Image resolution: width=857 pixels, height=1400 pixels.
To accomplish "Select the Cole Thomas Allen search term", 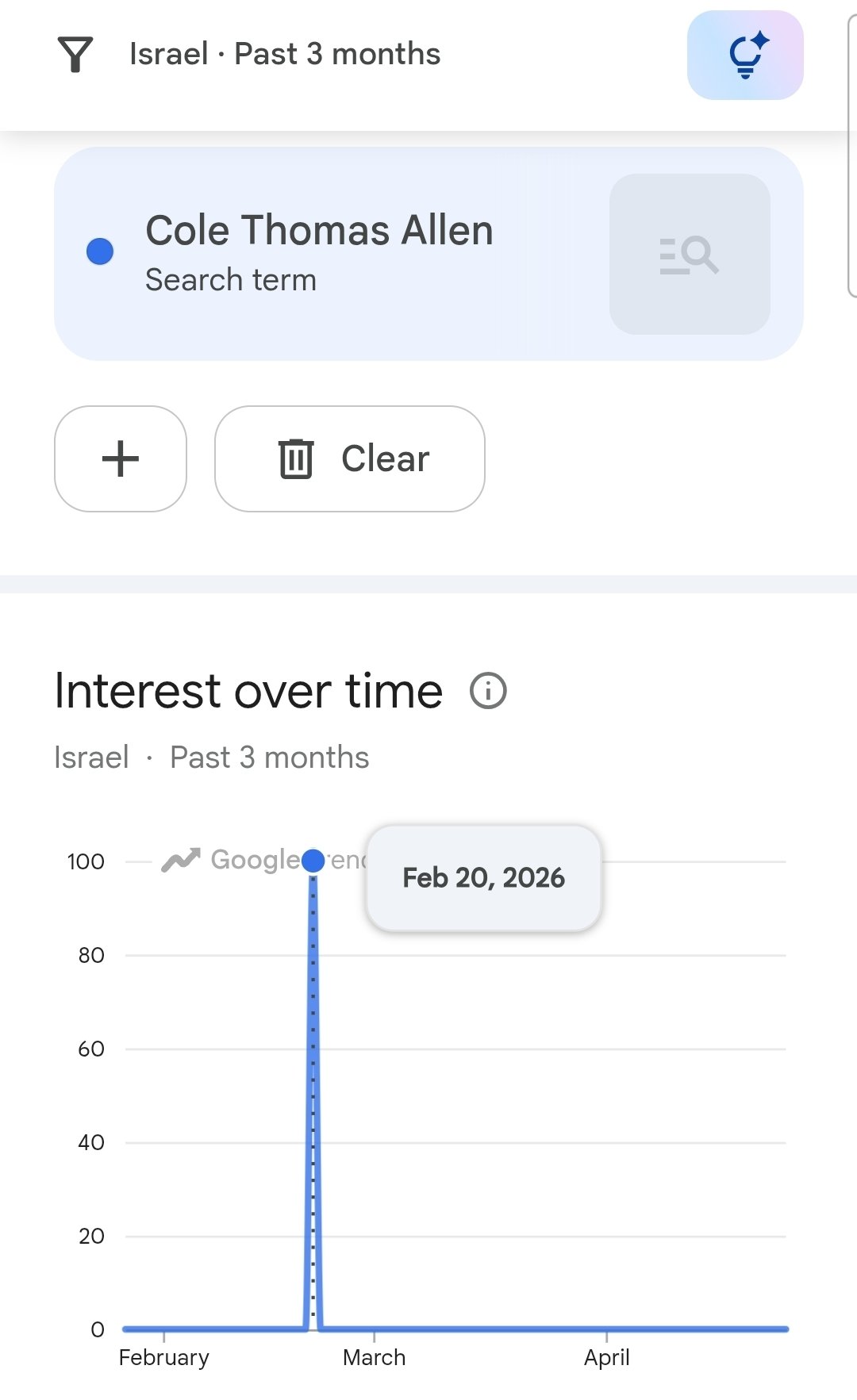I will [x=319, y=231].
